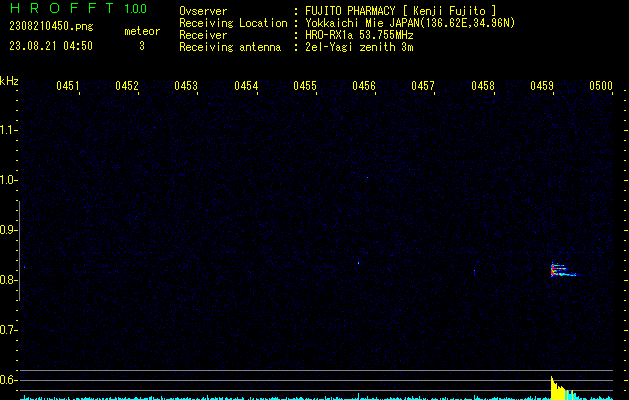The image size is (629, 400).
Task: Select the FUJITO PHARMACY observer name
Action: pos(400,11)
